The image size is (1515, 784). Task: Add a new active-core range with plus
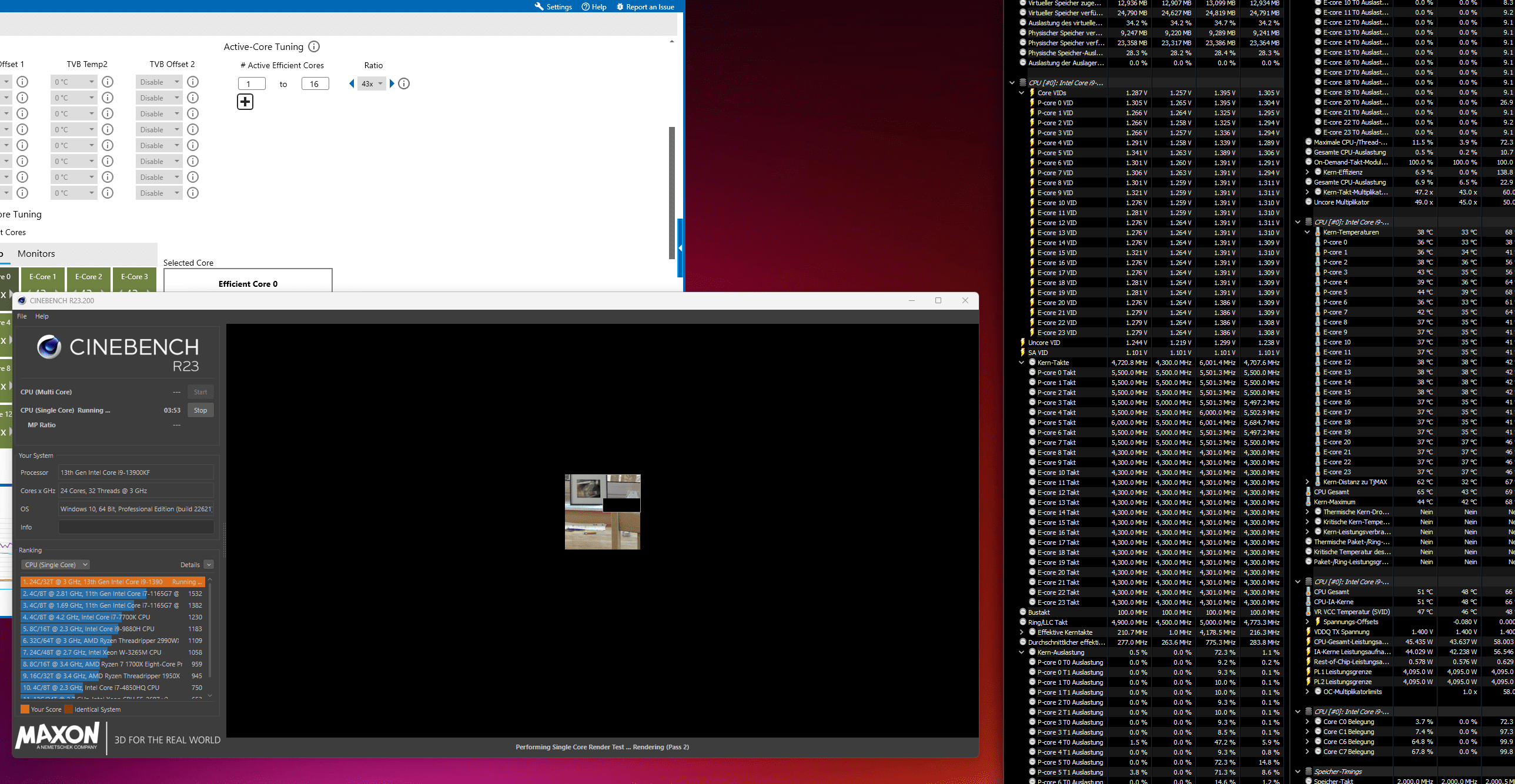pos(245,102)
